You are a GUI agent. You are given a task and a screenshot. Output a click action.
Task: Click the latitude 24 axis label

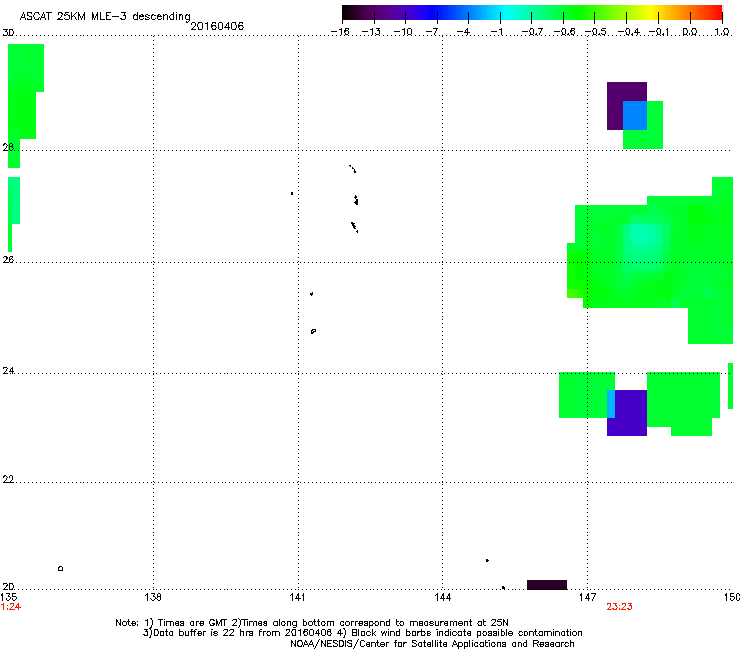[x=8, y=371]
